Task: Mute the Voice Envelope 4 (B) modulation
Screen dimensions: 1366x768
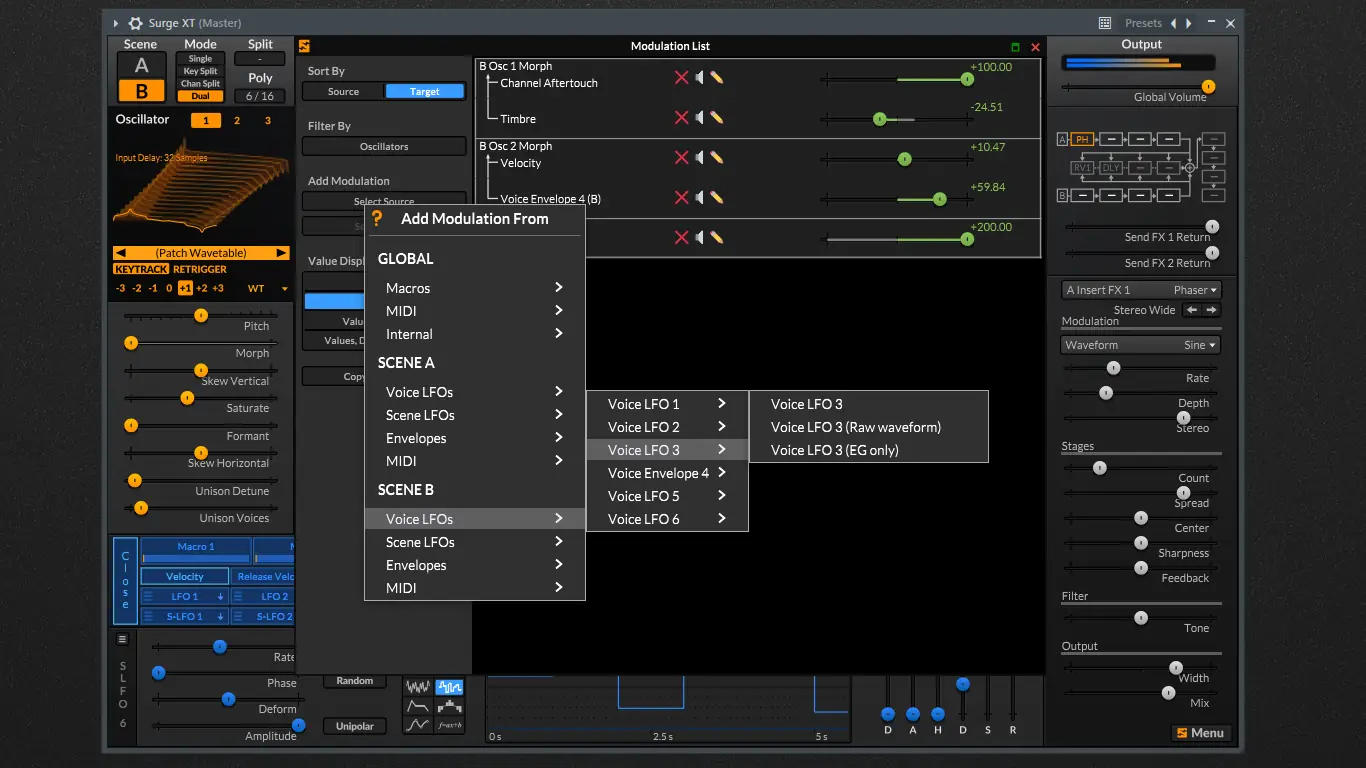Action: pyautogui.click(x=700, y=198)
